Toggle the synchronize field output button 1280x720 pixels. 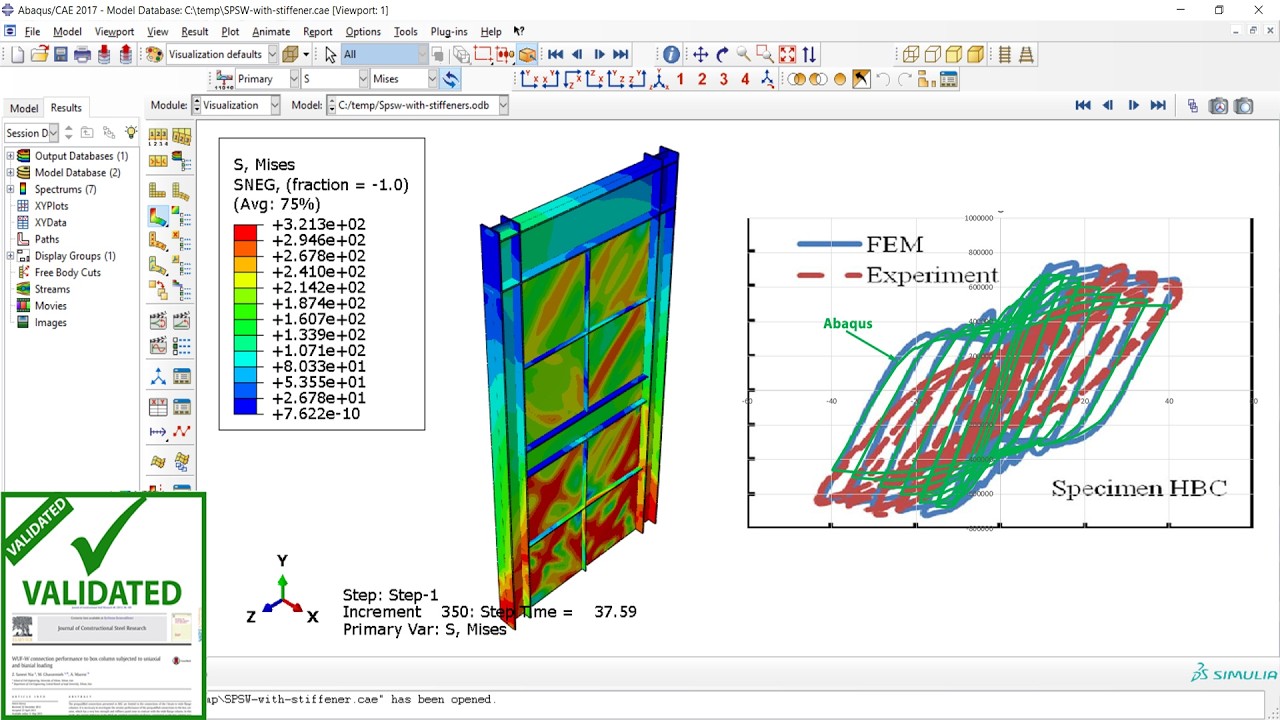pyautogui.click(x=451, y=79)
